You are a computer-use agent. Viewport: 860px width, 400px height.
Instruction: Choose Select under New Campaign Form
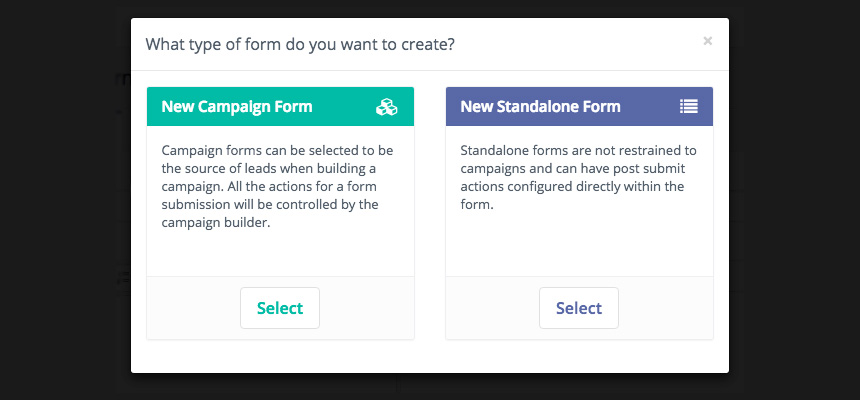tap(280, 308)
